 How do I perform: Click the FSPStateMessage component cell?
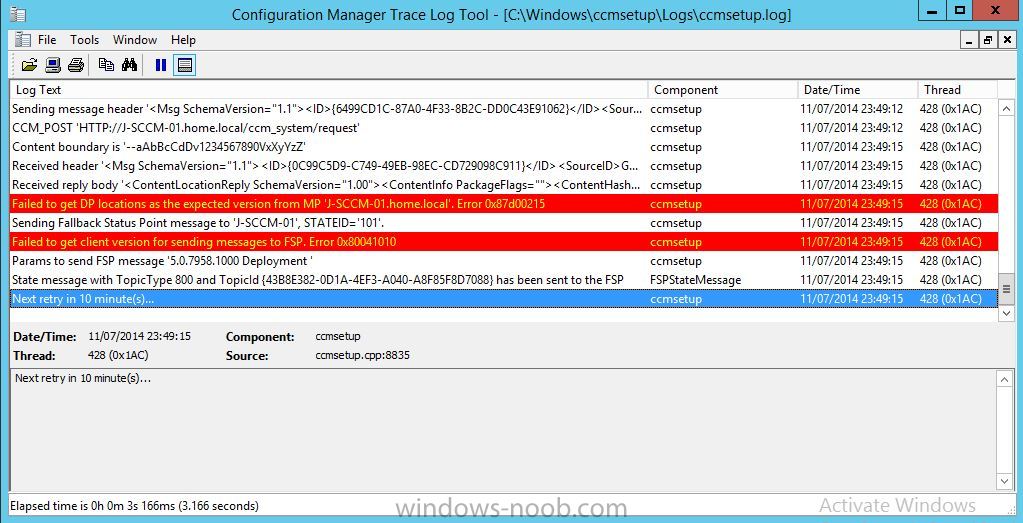pos(695,280)
